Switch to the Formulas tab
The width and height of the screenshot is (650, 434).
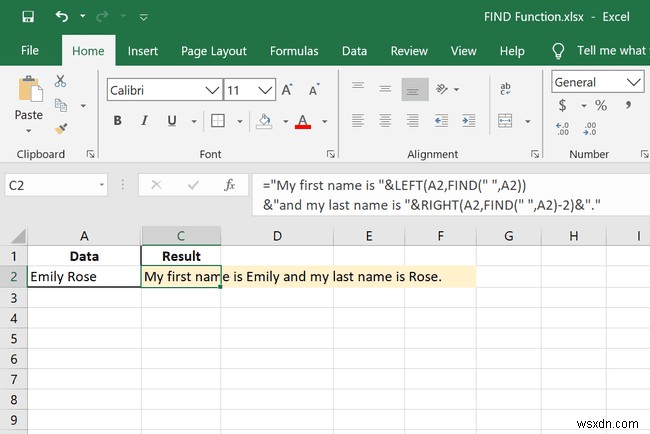click(294, 51)
